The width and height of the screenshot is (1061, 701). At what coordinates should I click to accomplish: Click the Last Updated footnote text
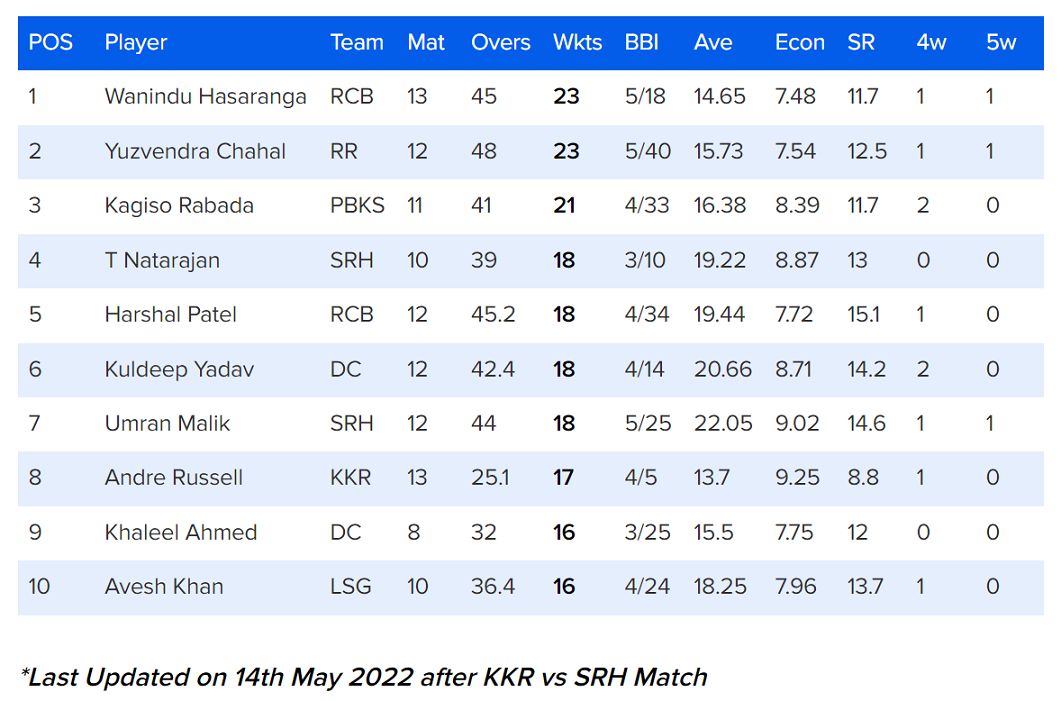pyautogui.click(x=363, y=677)
